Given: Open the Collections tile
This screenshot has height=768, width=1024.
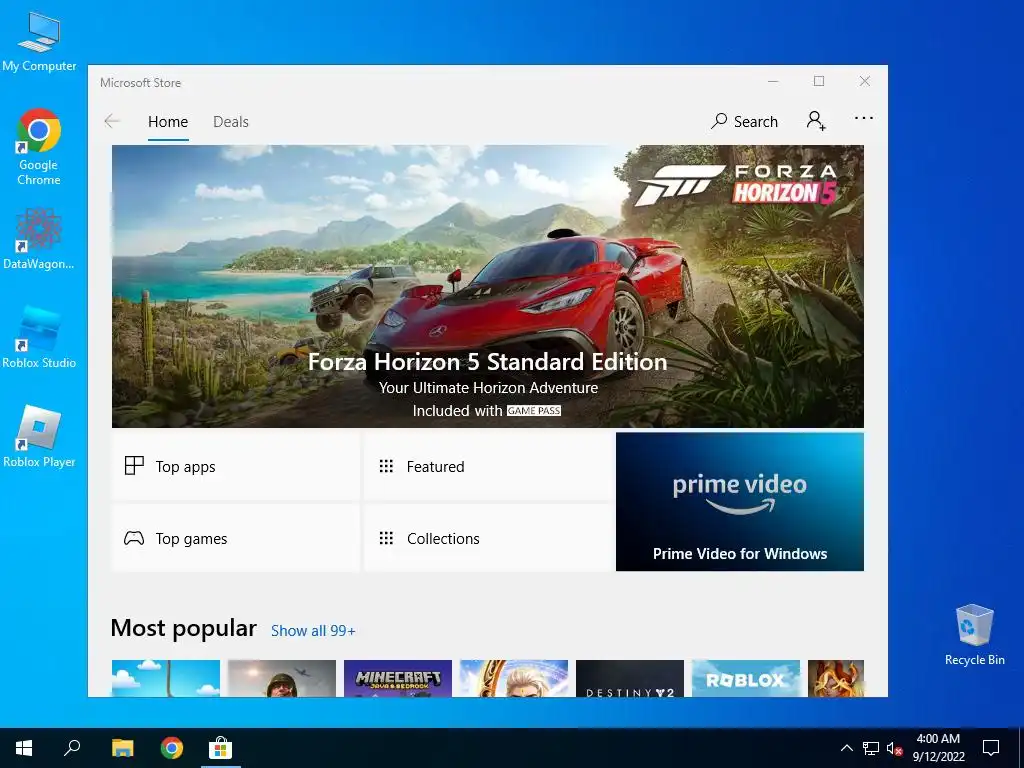Looking at the screenshot, I should tap(487, 538).
